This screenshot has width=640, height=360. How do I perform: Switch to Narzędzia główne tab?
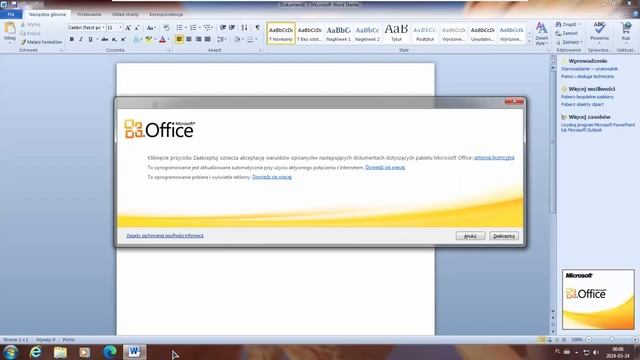click(47, 14)
